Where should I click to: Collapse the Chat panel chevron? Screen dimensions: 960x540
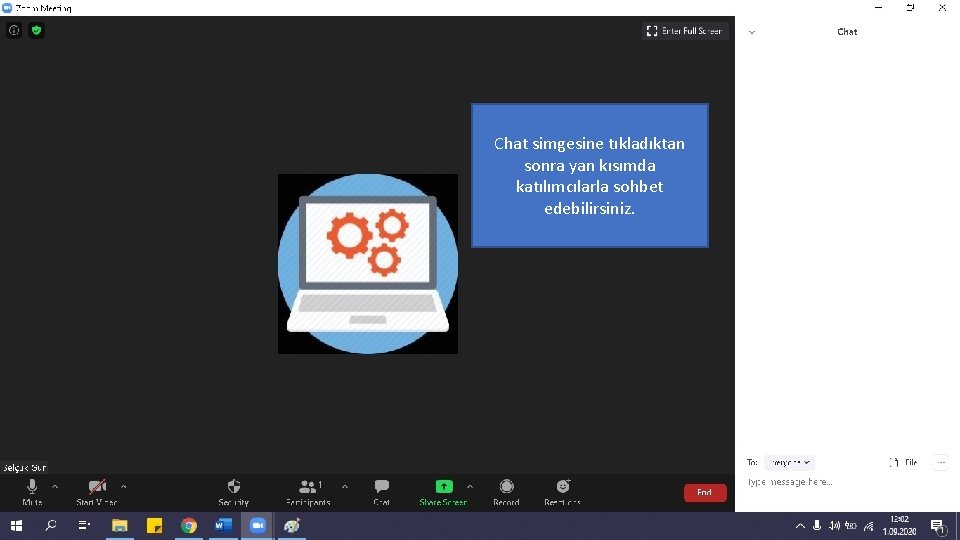[752, 32]
